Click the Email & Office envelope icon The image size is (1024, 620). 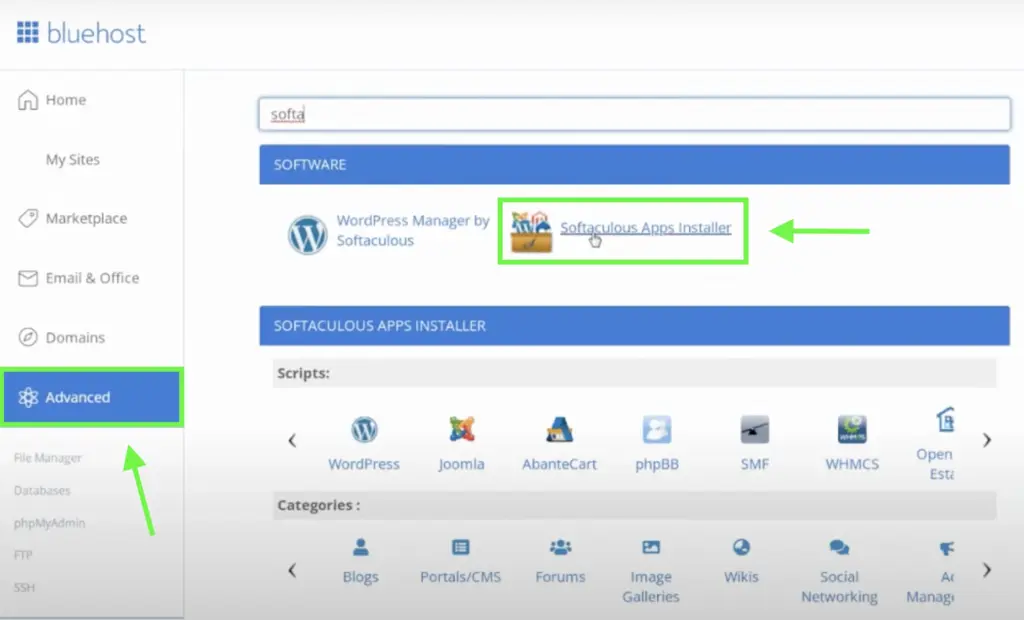tap(27, 278)
